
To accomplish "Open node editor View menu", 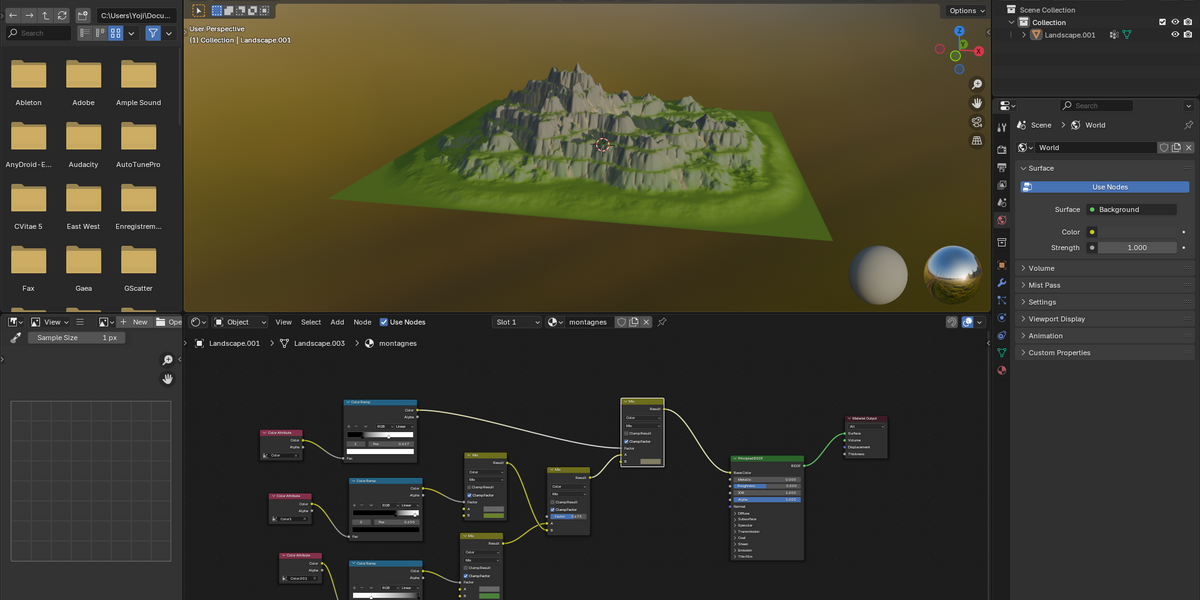I will click(x=284, y=322).
